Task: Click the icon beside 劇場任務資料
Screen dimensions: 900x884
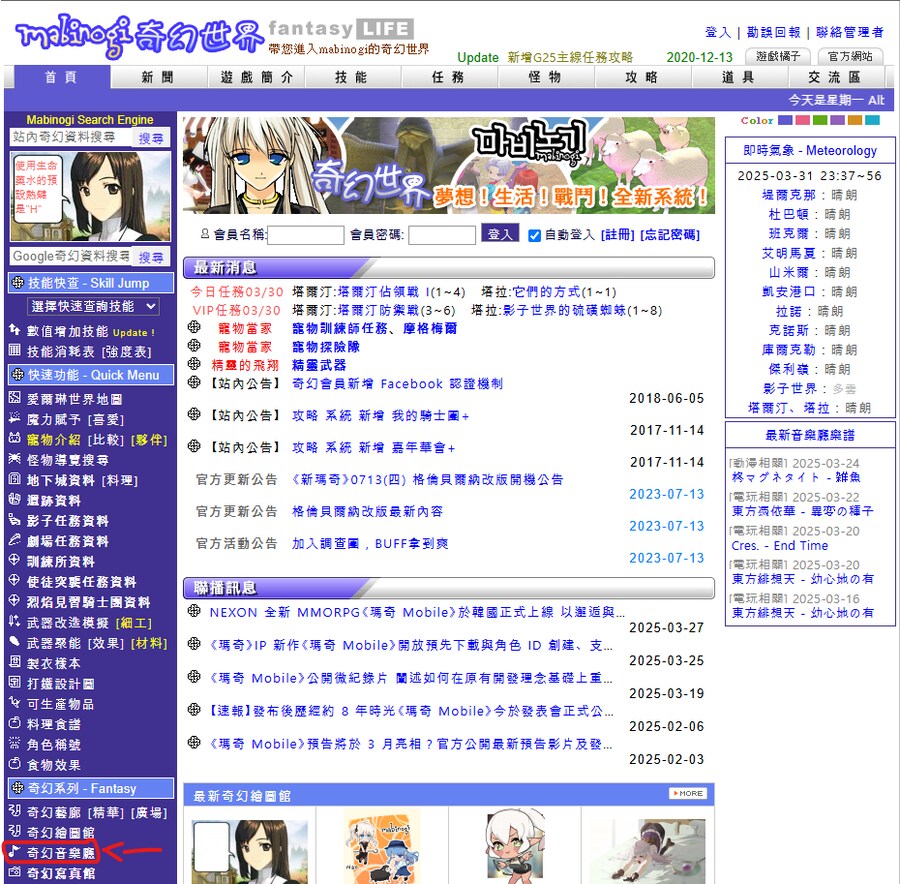Action: 14,540
